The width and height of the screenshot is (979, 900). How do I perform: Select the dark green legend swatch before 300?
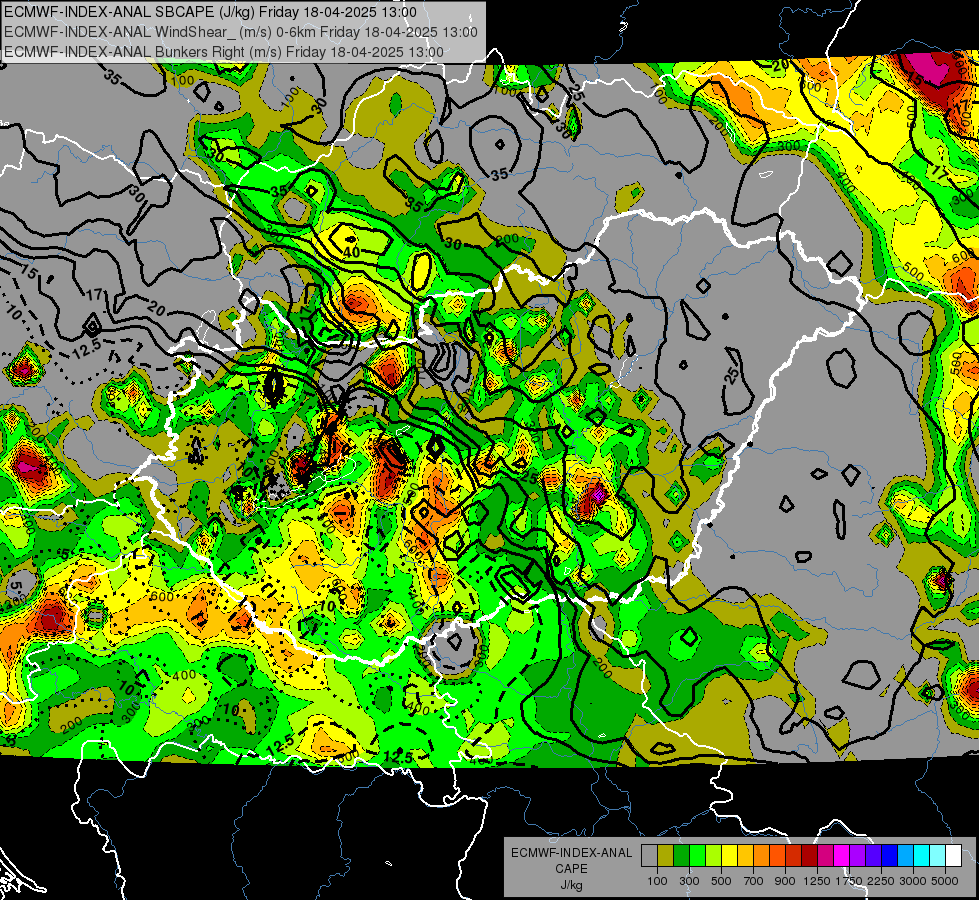[x=681, y=856]
